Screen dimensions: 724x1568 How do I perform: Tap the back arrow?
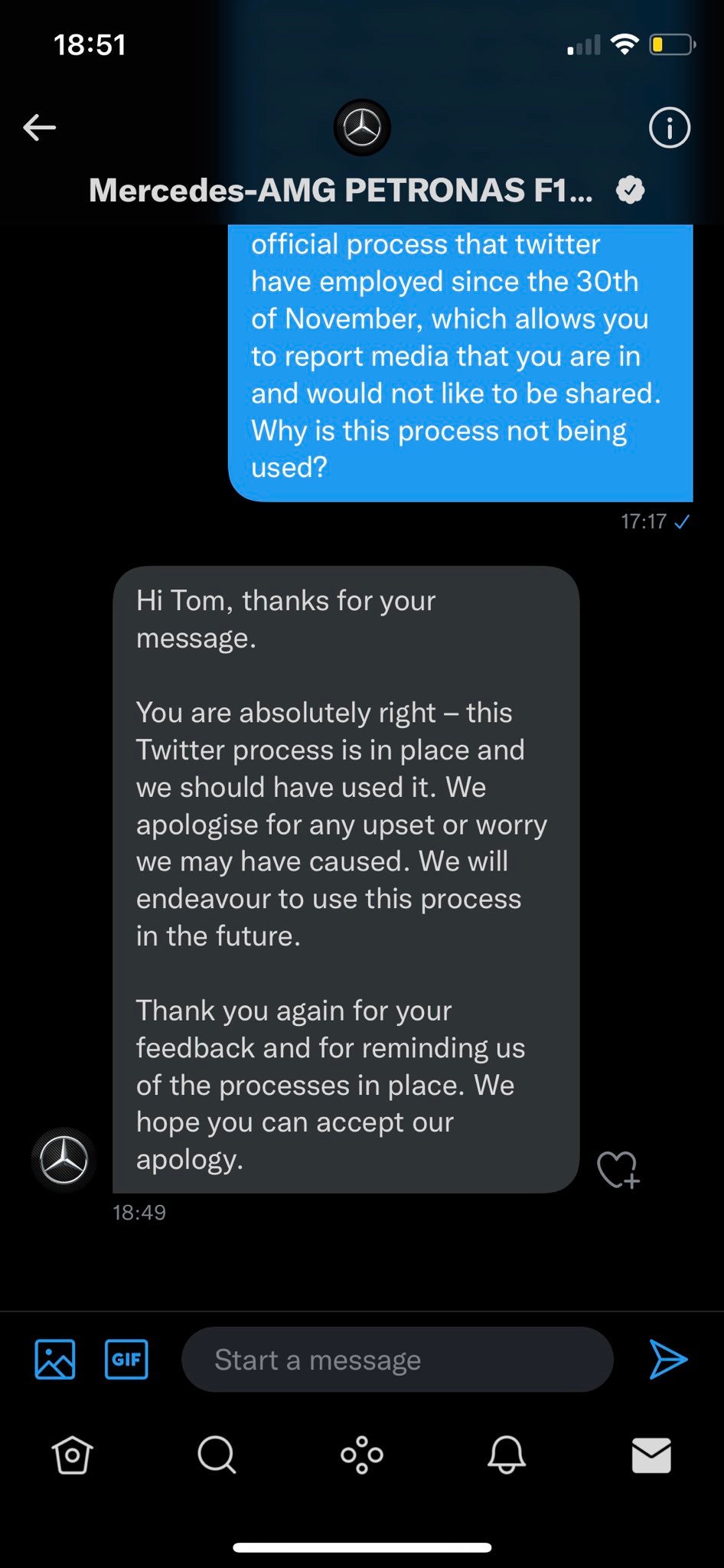click(40, 127)
